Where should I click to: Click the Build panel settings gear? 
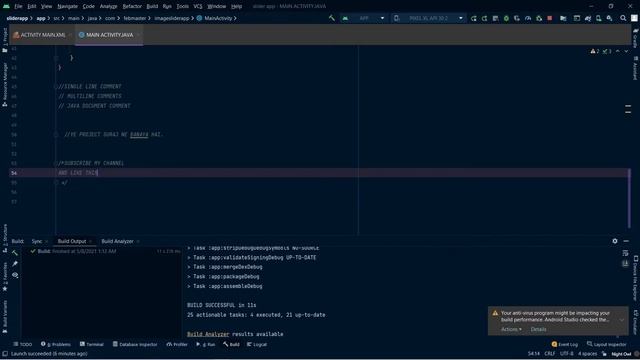(615, 241)
